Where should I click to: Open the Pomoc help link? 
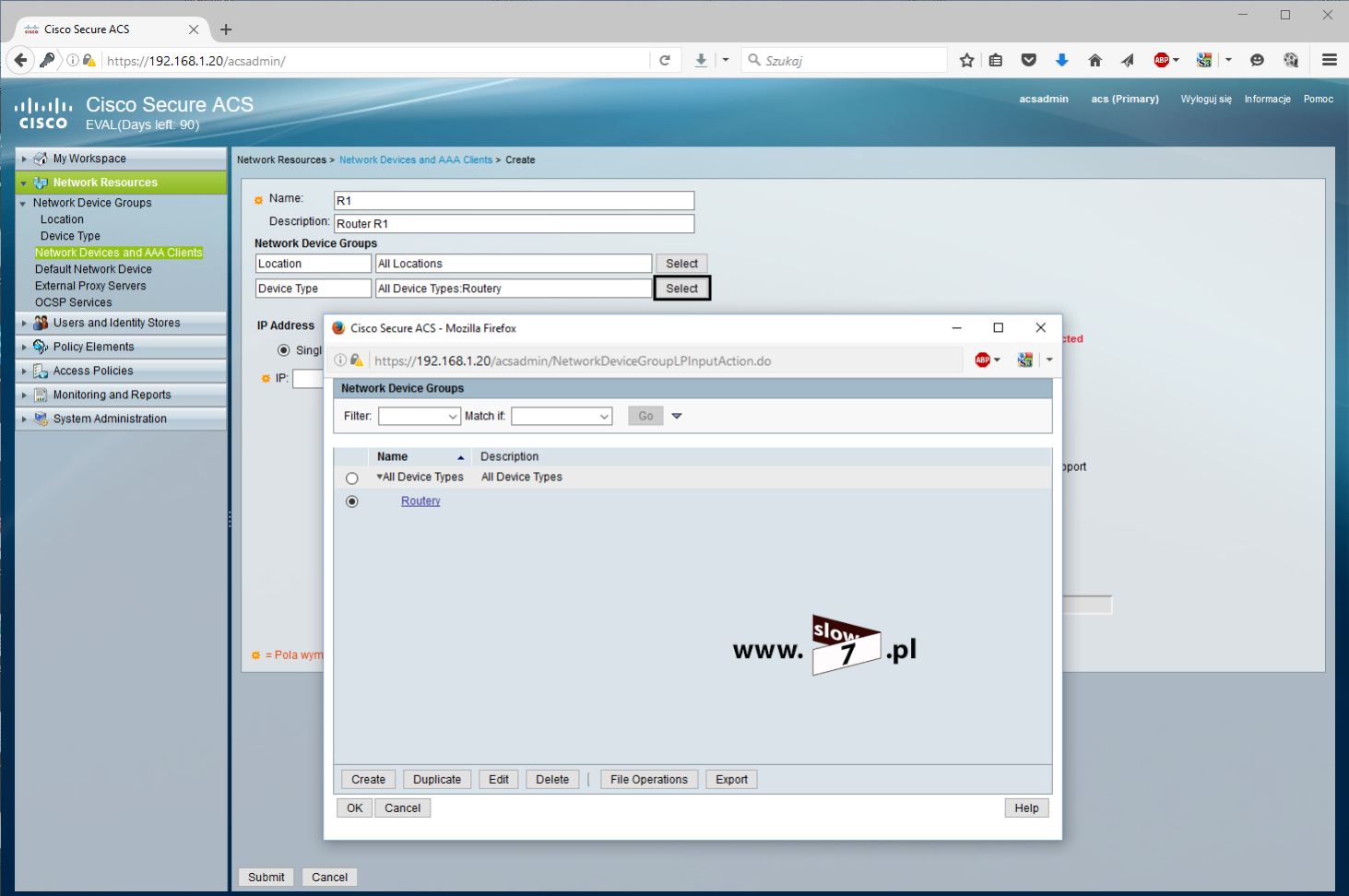[x=1319, y=99]
